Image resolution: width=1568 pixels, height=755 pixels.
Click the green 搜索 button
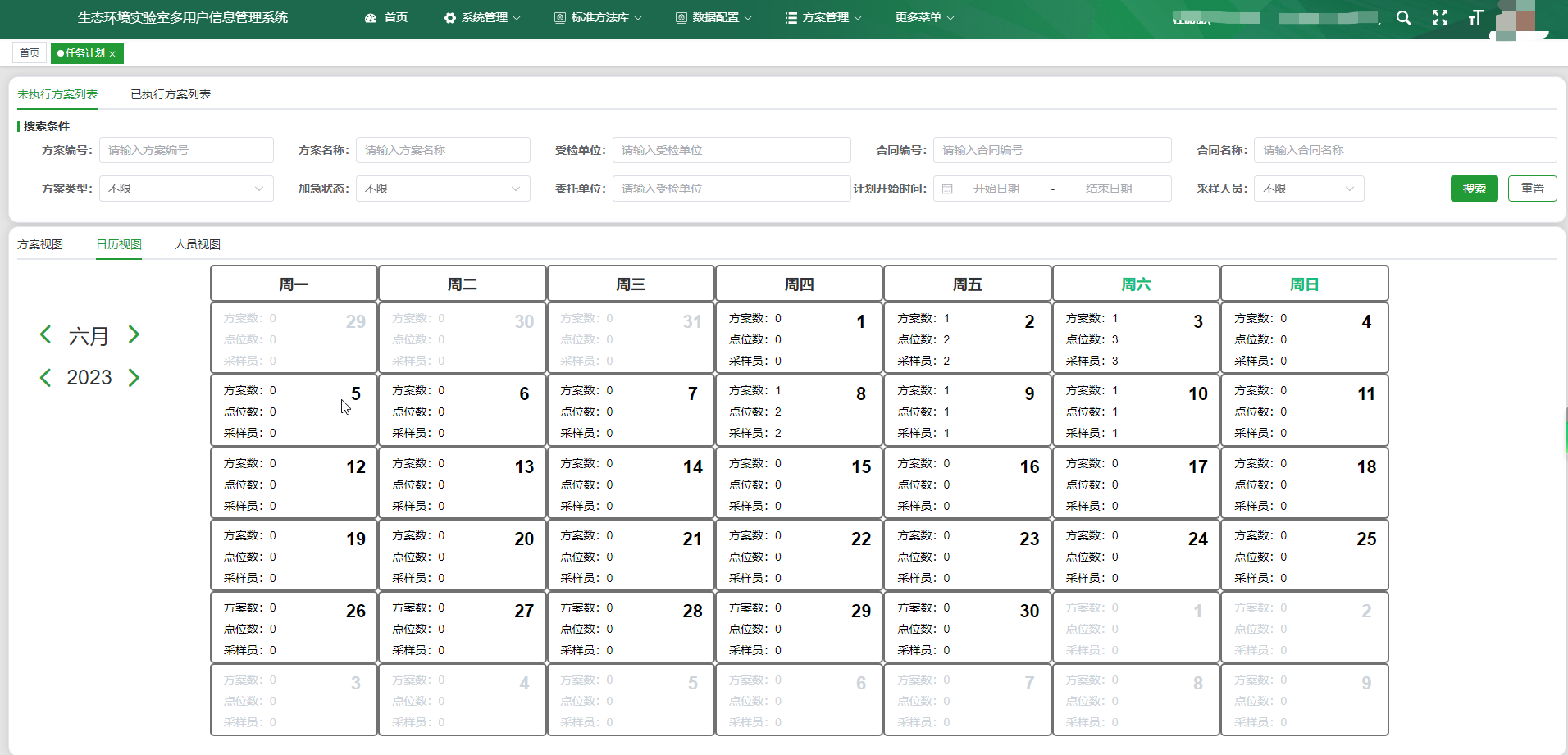pos(1474,189)
